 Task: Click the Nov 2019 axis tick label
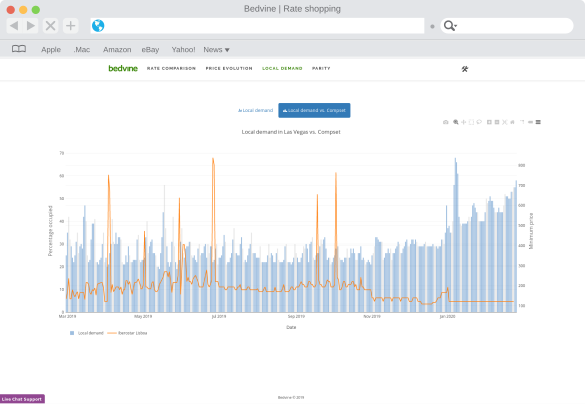coord(372,316)
